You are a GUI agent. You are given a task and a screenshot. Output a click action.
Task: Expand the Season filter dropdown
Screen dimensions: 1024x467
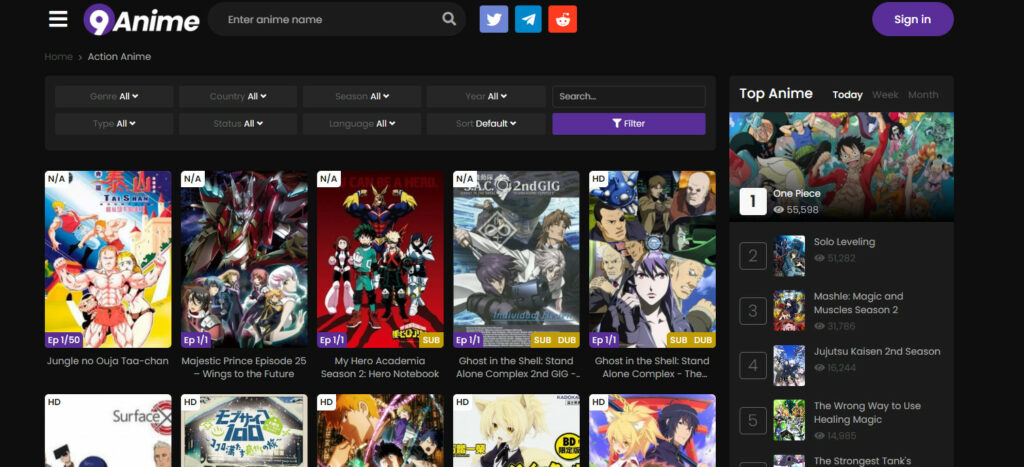click(x=362, y=96)
